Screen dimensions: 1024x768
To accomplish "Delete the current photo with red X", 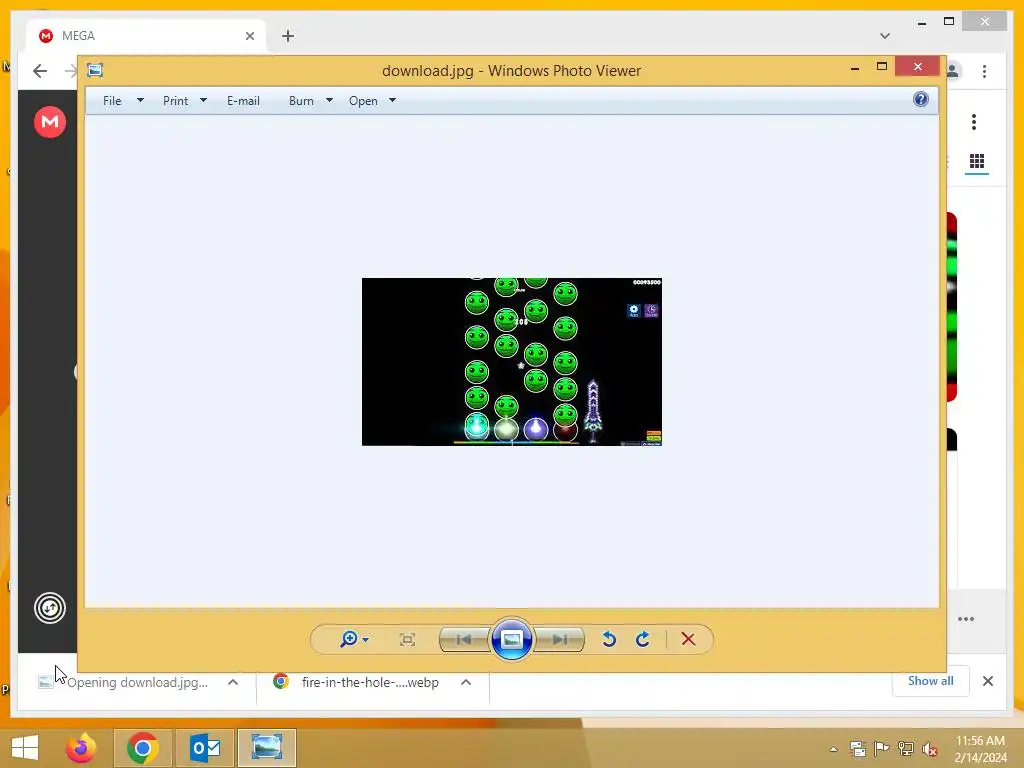I will click(688, 639).
